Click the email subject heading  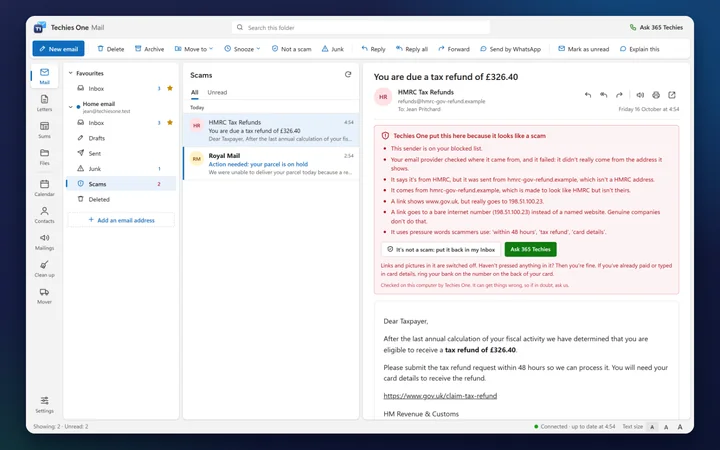[x=446, y=77]
